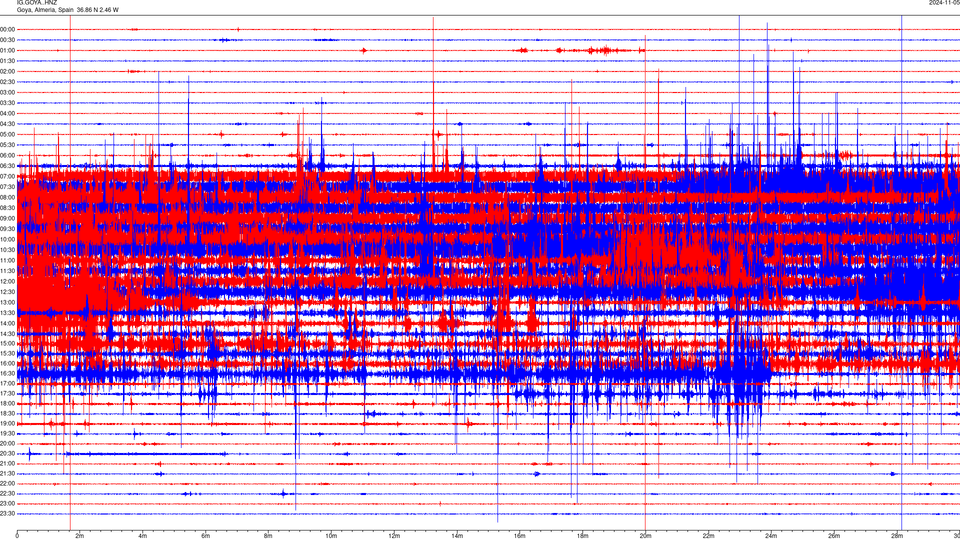Click the 10m minutes axis label

tap(331, 536)
